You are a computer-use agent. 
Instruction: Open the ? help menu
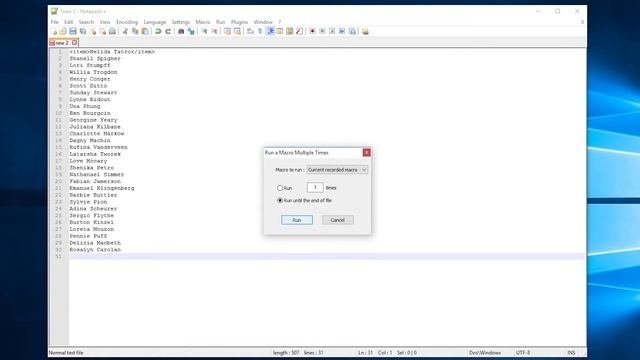(x=280, y=22)
